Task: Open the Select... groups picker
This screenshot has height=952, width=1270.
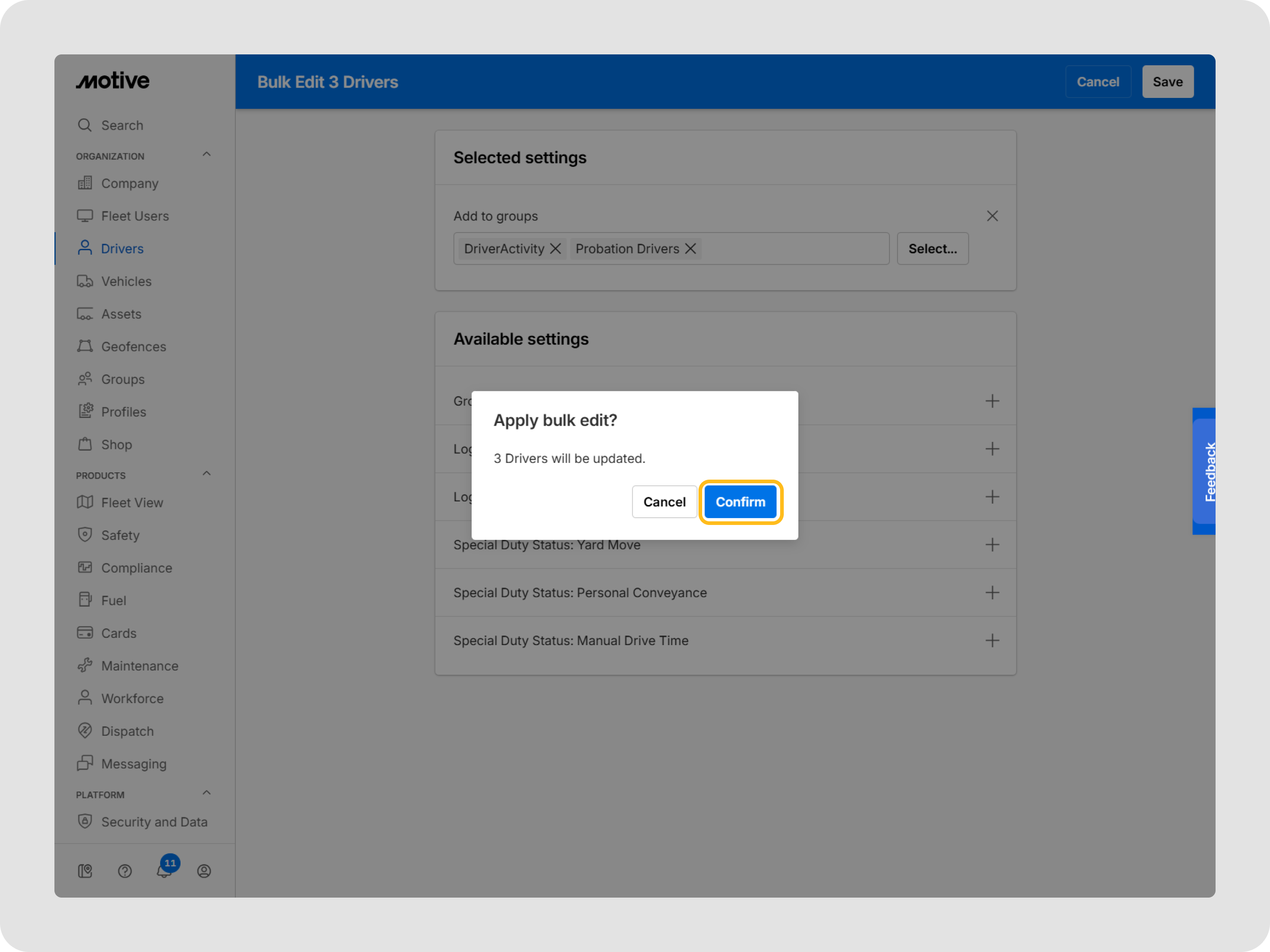Action: tap(932, 248)
